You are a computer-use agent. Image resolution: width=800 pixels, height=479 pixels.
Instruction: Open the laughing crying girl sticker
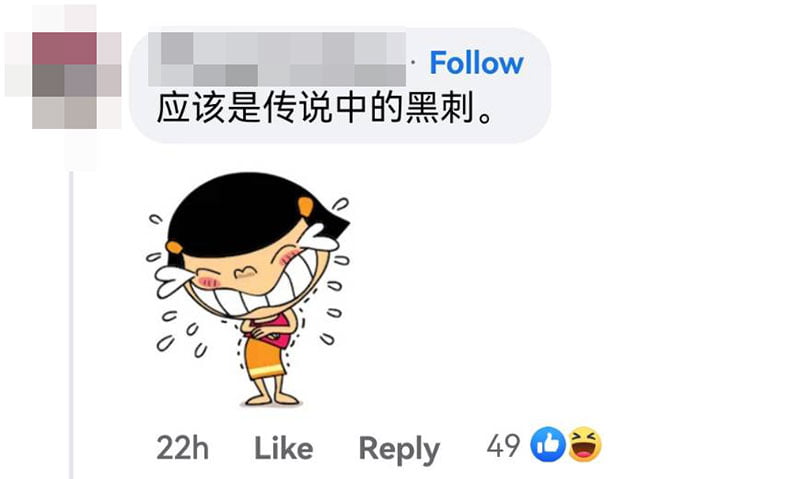click(x=248, y=289)
